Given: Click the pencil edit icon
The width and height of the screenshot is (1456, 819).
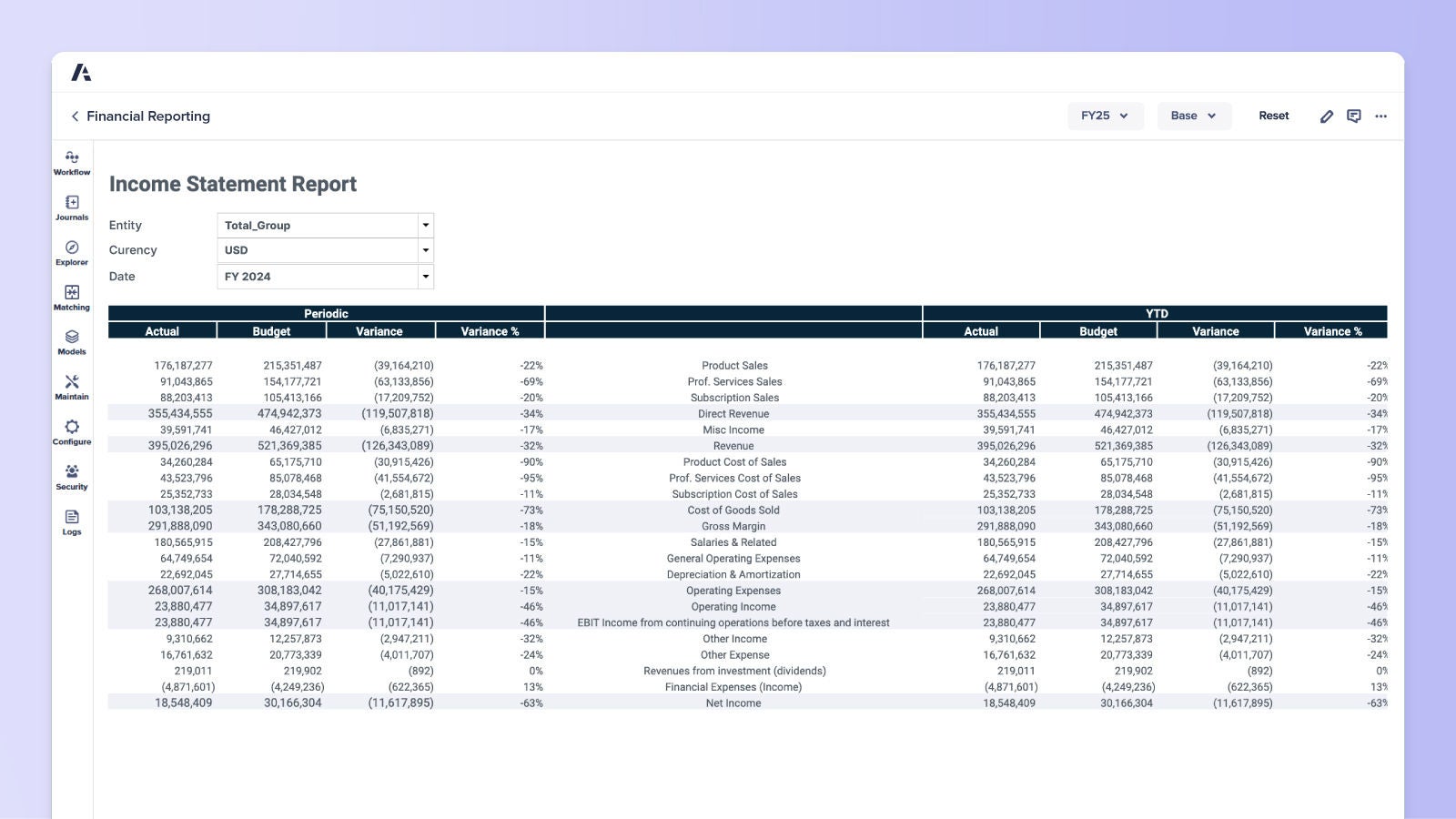Looking at the screenshot, I should coord(1327,116).
